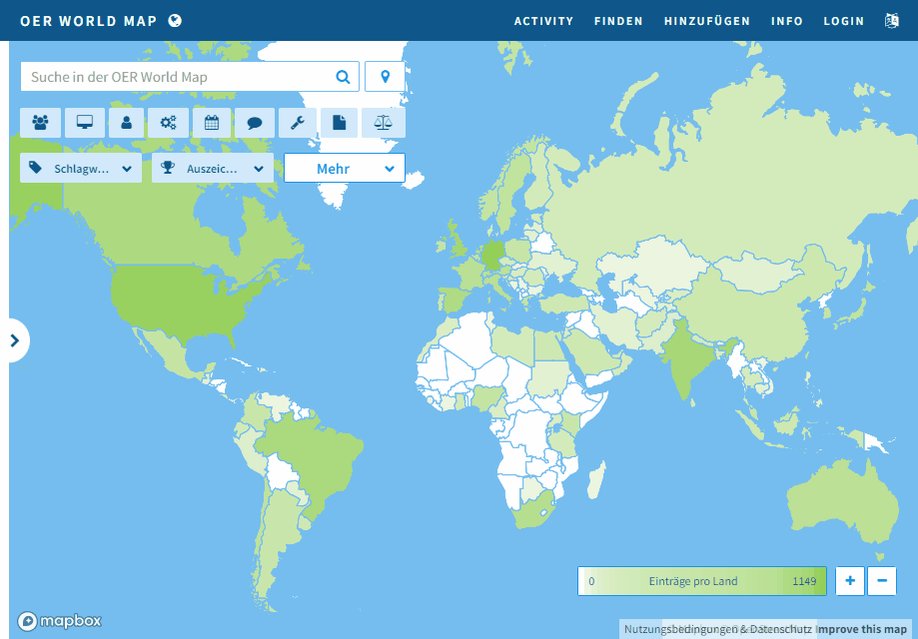Filter by stories (speech bubble icon)
The width and height of the screenshot is (918, 639).
(254, 122)
